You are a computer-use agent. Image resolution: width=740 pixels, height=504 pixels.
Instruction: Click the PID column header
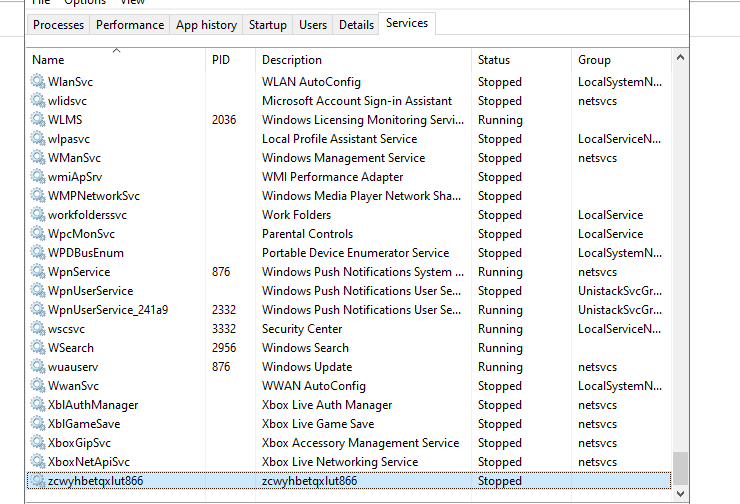pos(221,60)
